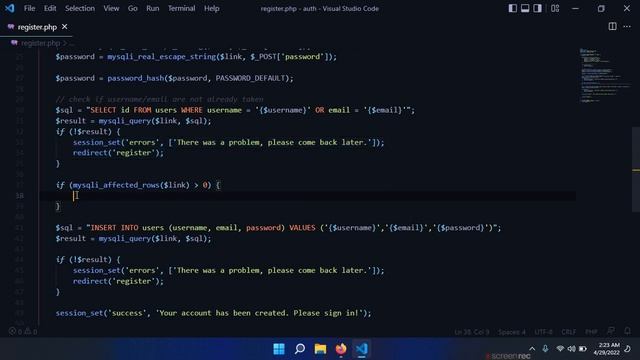640x360 pixels.
Task: Change indentation via Spaces: 4
Action: tap(511, 332)
